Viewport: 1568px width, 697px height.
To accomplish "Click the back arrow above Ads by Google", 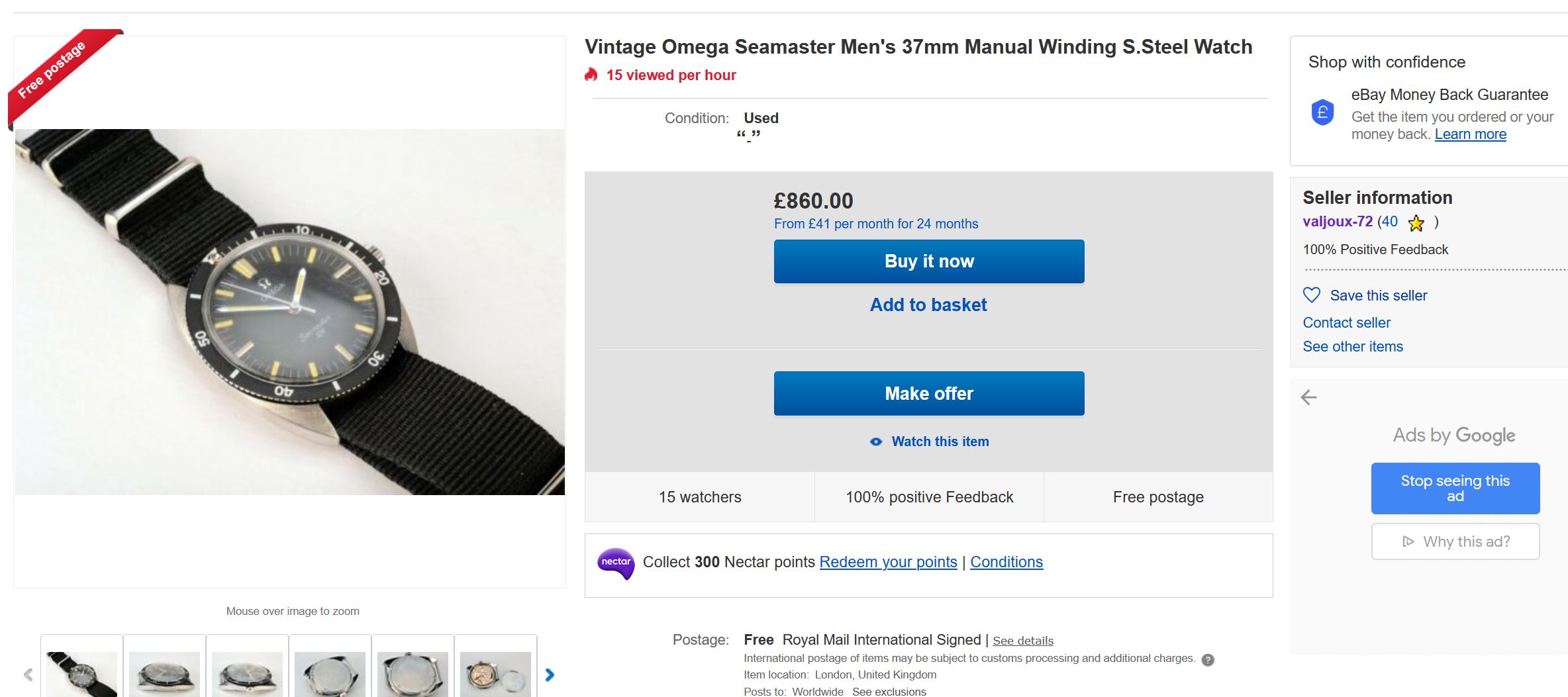I will pyautogui.click(x=1309, y=397).
